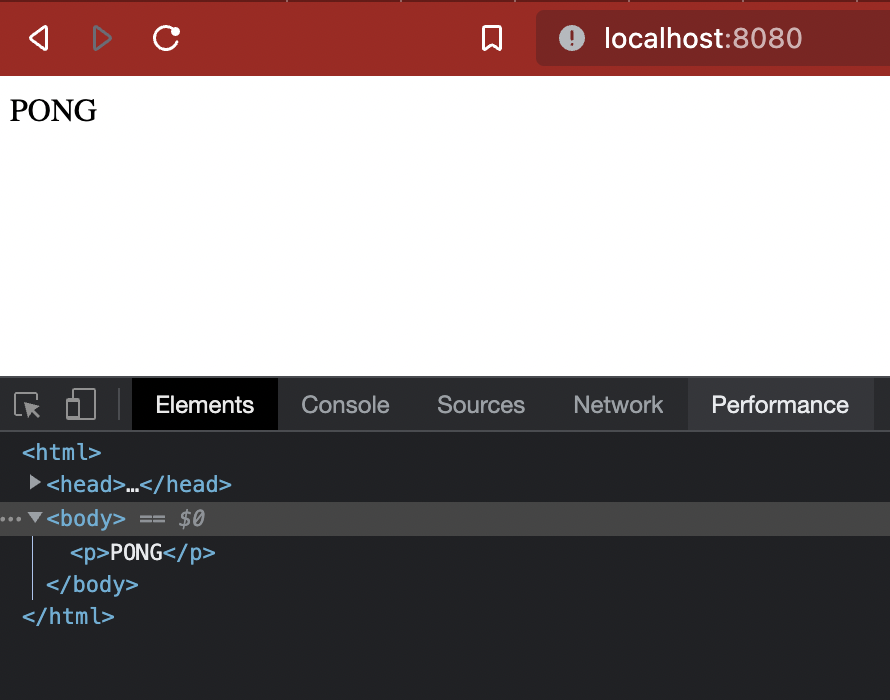Switch to the Elements tab
Viewport: 890px width, 700px height.
205,405
